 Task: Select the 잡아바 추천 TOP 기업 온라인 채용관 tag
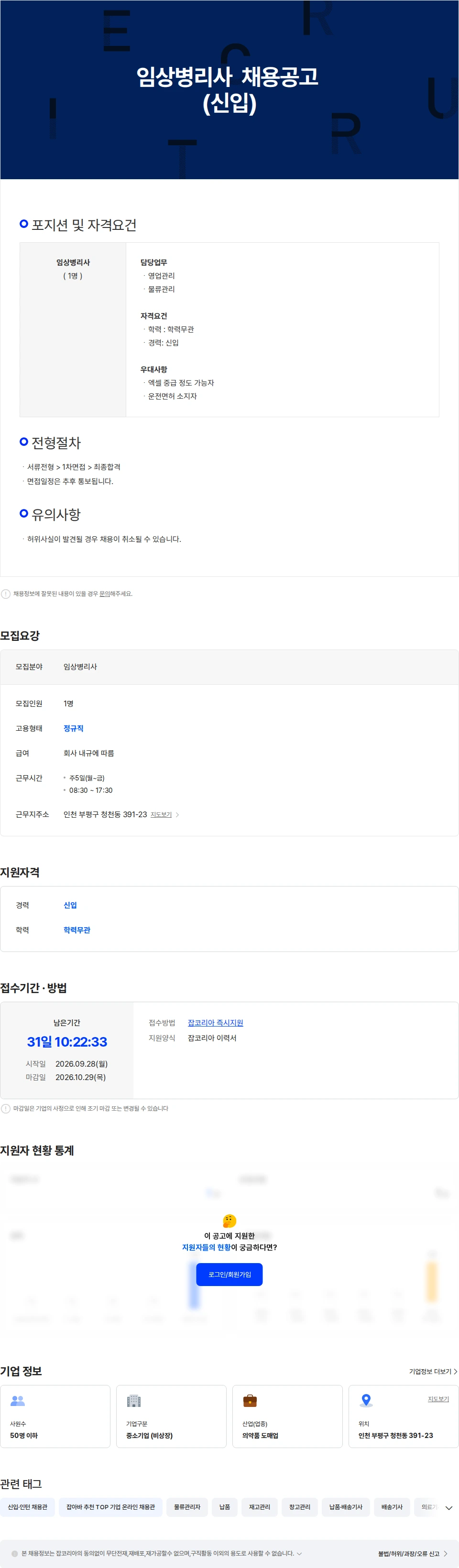tap(110, 1506)
